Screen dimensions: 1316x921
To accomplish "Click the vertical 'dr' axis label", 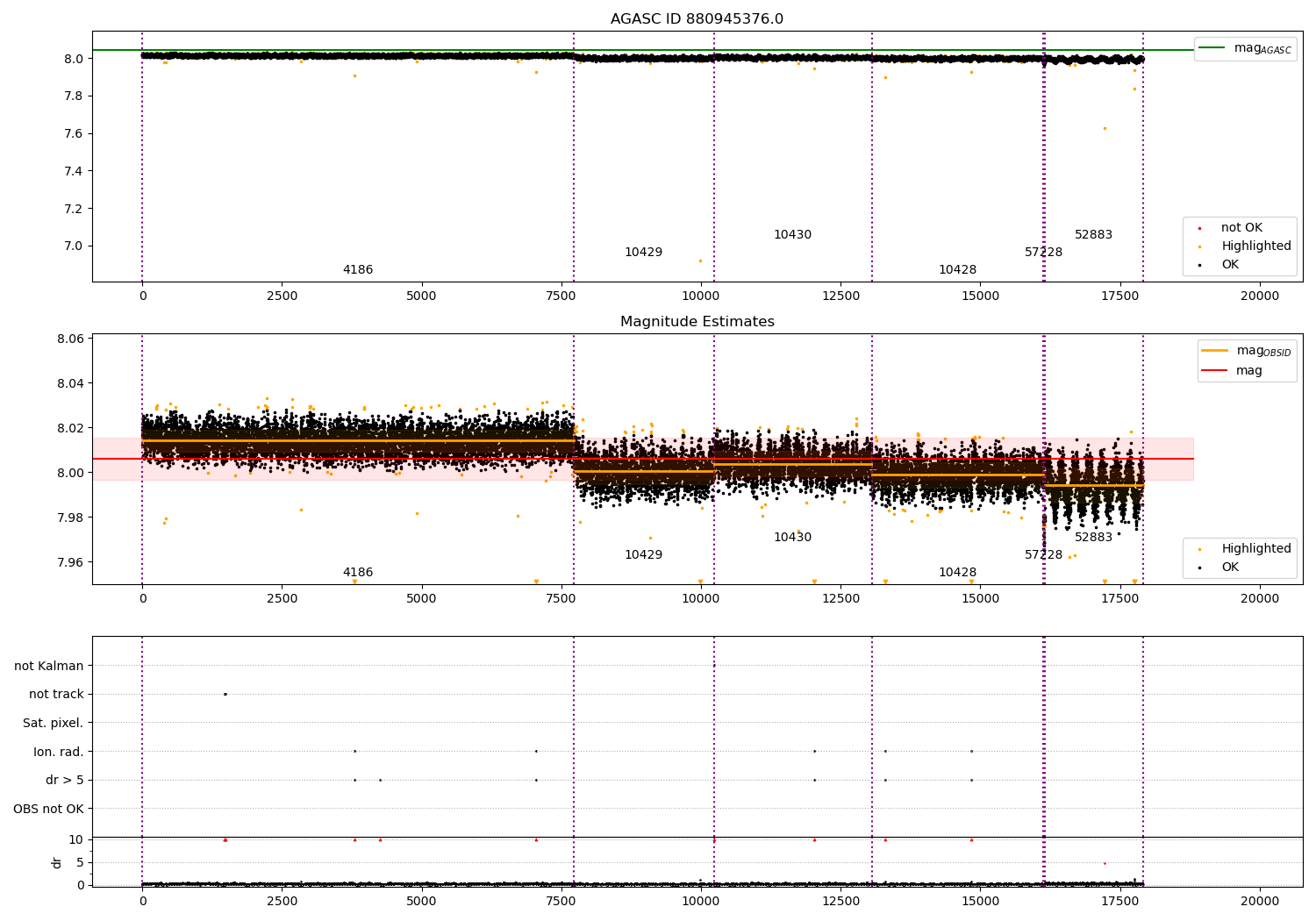I will [x=57, y=863].
